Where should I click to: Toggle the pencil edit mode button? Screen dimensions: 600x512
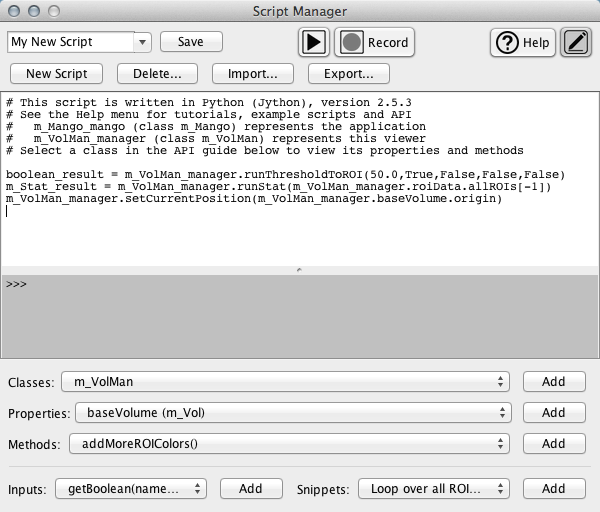(576, 42)
